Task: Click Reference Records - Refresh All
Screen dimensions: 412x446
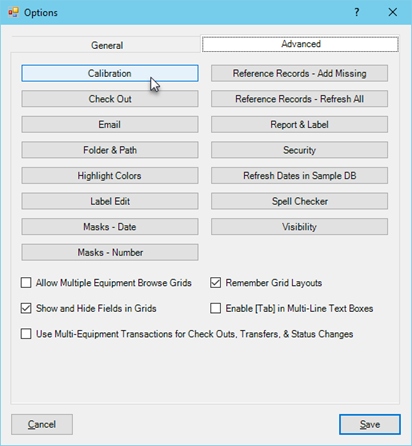Action: pyautogui.click(x=299, y=99)
